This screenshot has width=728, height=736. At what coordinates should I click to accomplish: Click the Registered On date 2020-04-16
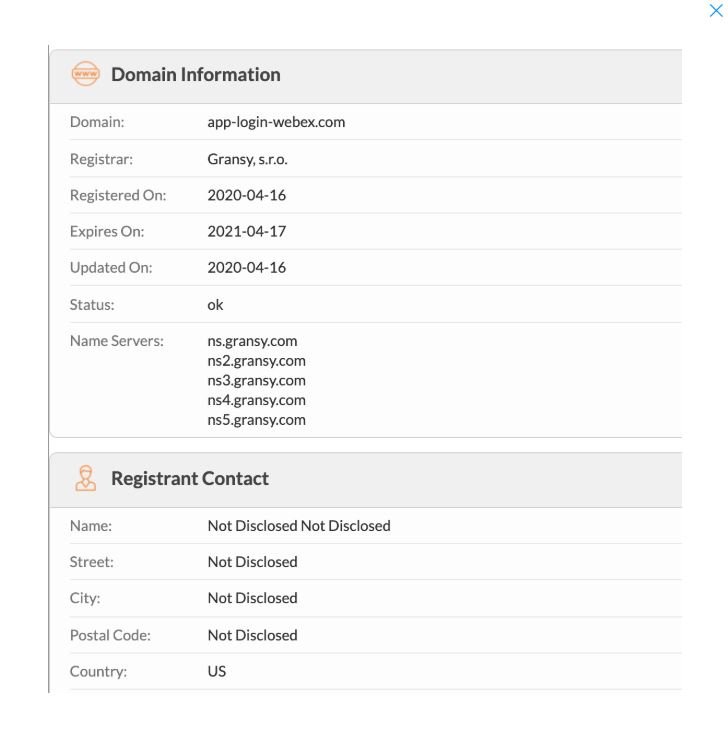246,195
